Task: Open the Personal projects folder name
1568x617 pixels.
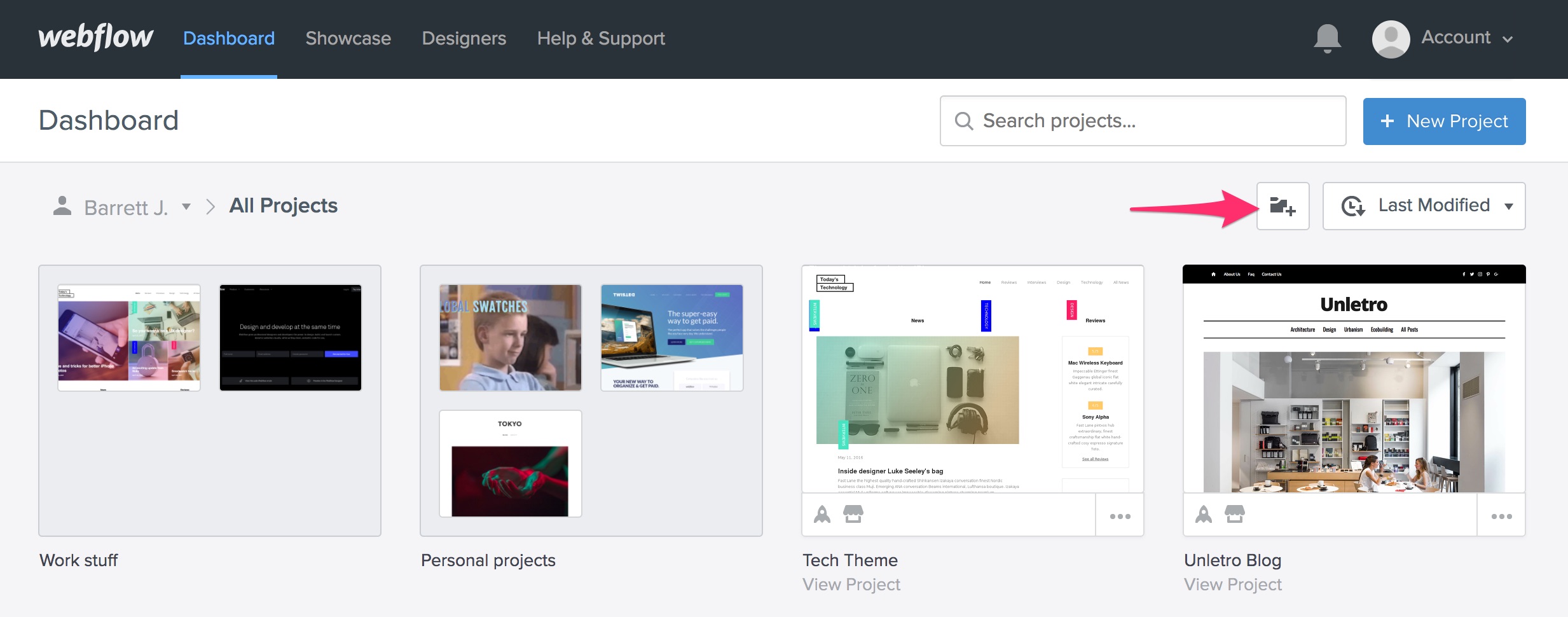Action: click(x=488, y=560)
